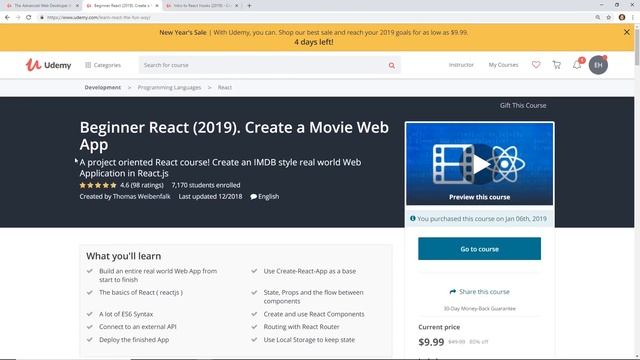
Task: Click the Udemy logo
Action: coord(48,65)
